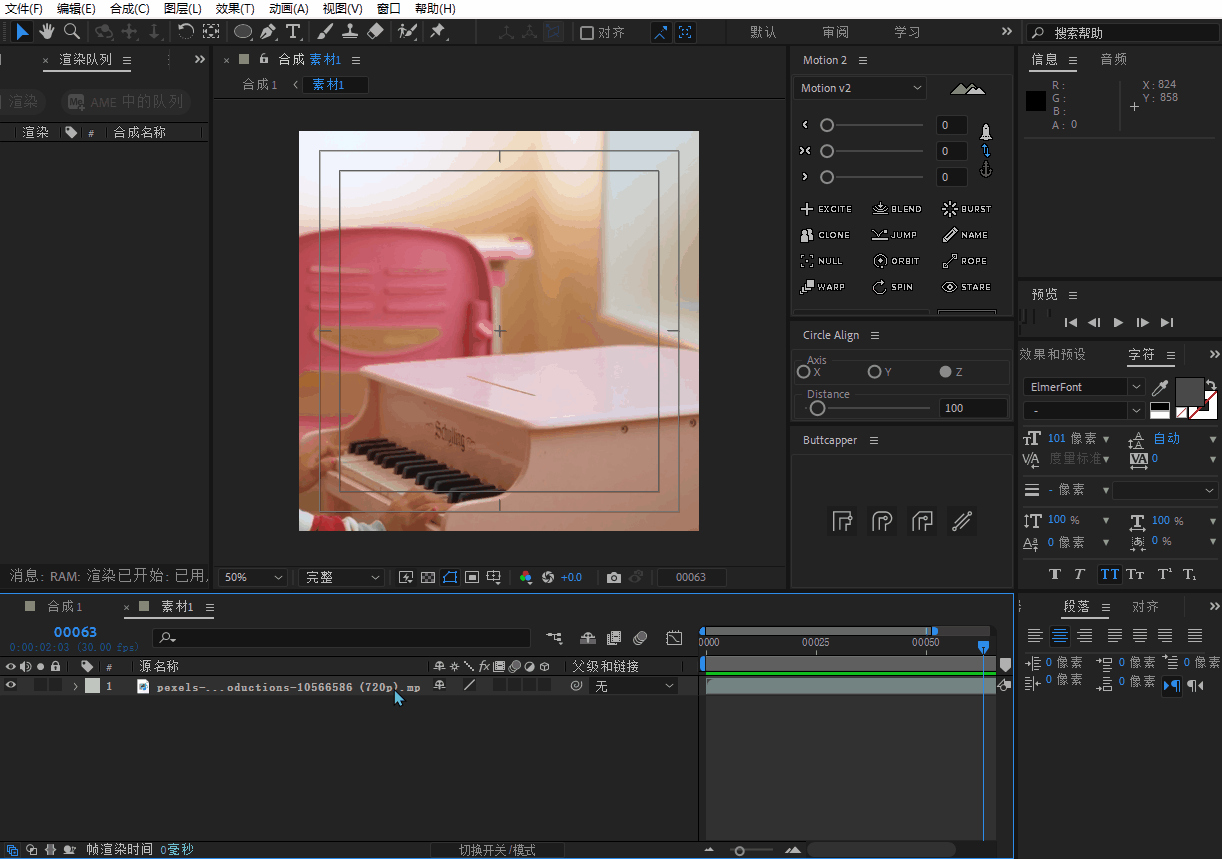Switch to the 学习 workspace
This screenshot has width=1222, height=859.
pyautogui.click(x=907, y=32)
